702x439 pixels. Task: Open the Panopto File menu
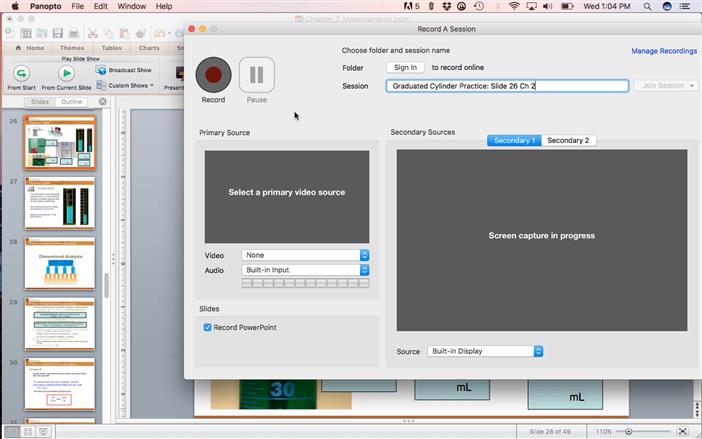click(x=77, y=6)
